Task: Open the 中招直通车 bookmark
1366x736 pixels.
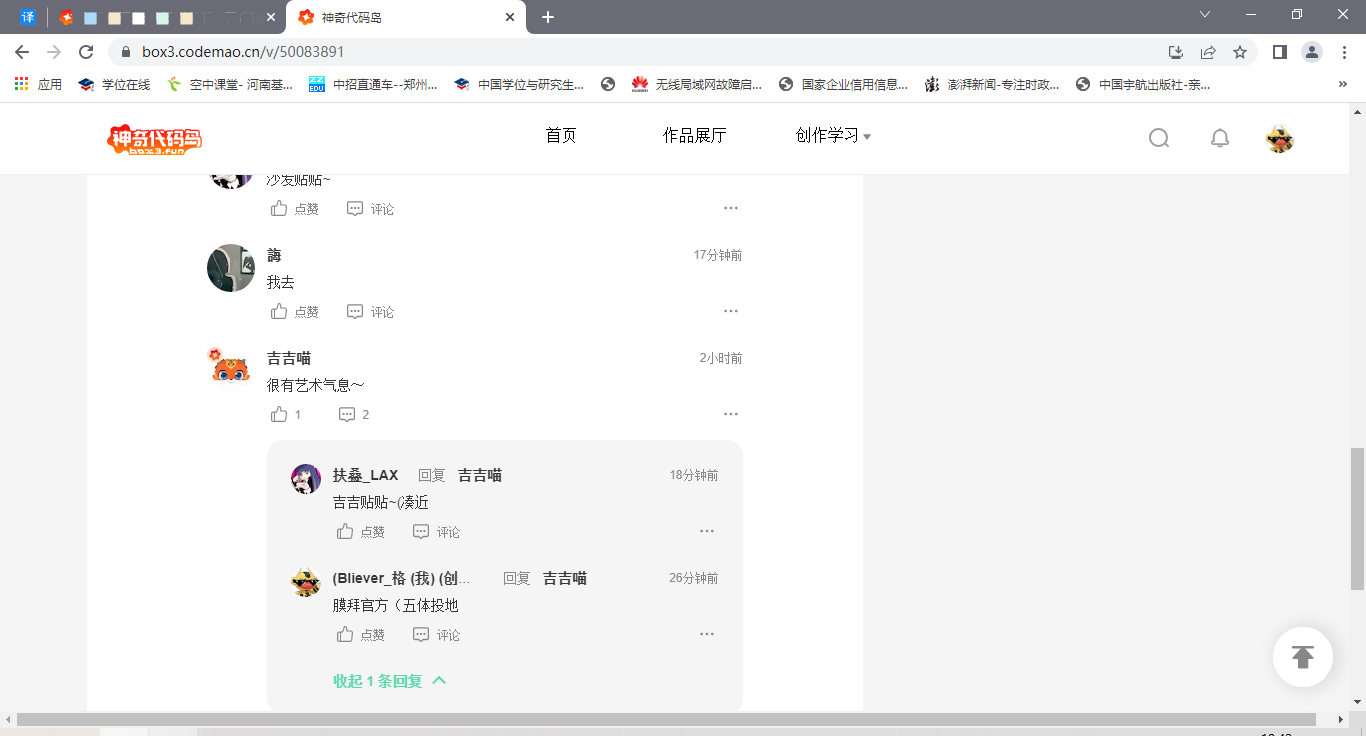Action: [x=373, y=84]
